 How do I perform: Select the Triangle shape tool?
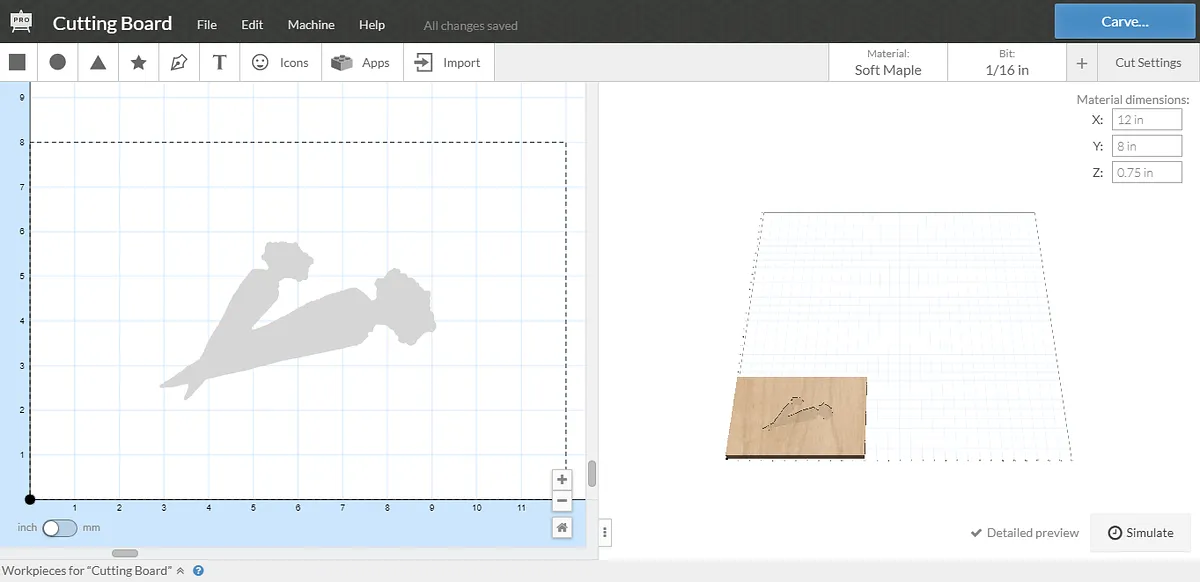(x=98, y=62)
